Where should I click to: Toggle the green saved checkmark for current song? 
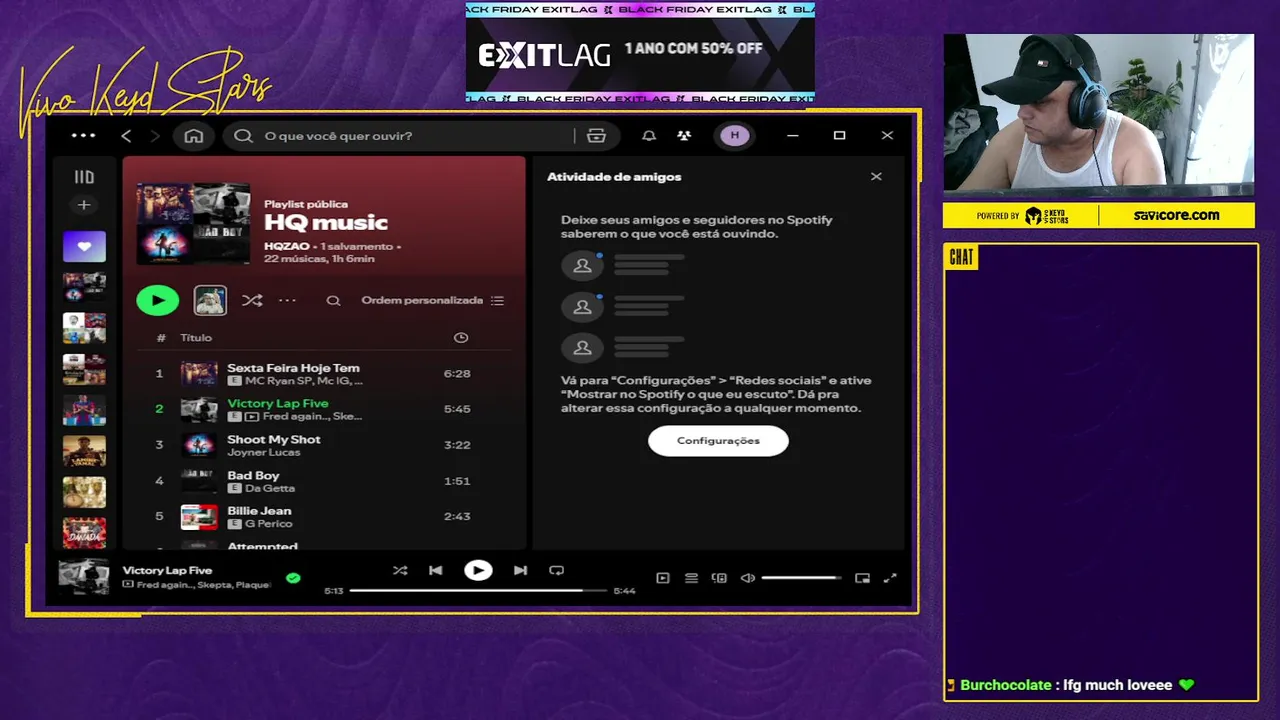(293, 578)
